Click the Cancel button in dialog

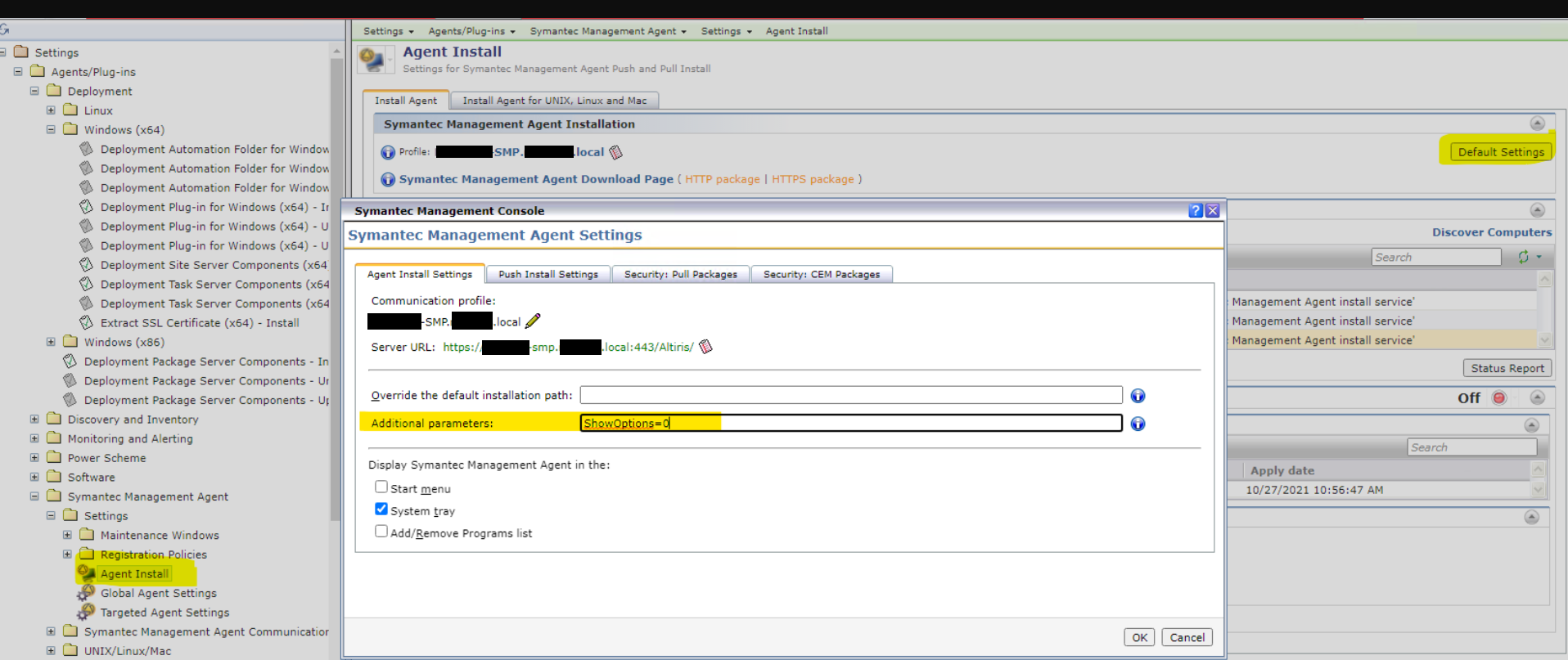pyautogui.click(x=1187, y=637)
